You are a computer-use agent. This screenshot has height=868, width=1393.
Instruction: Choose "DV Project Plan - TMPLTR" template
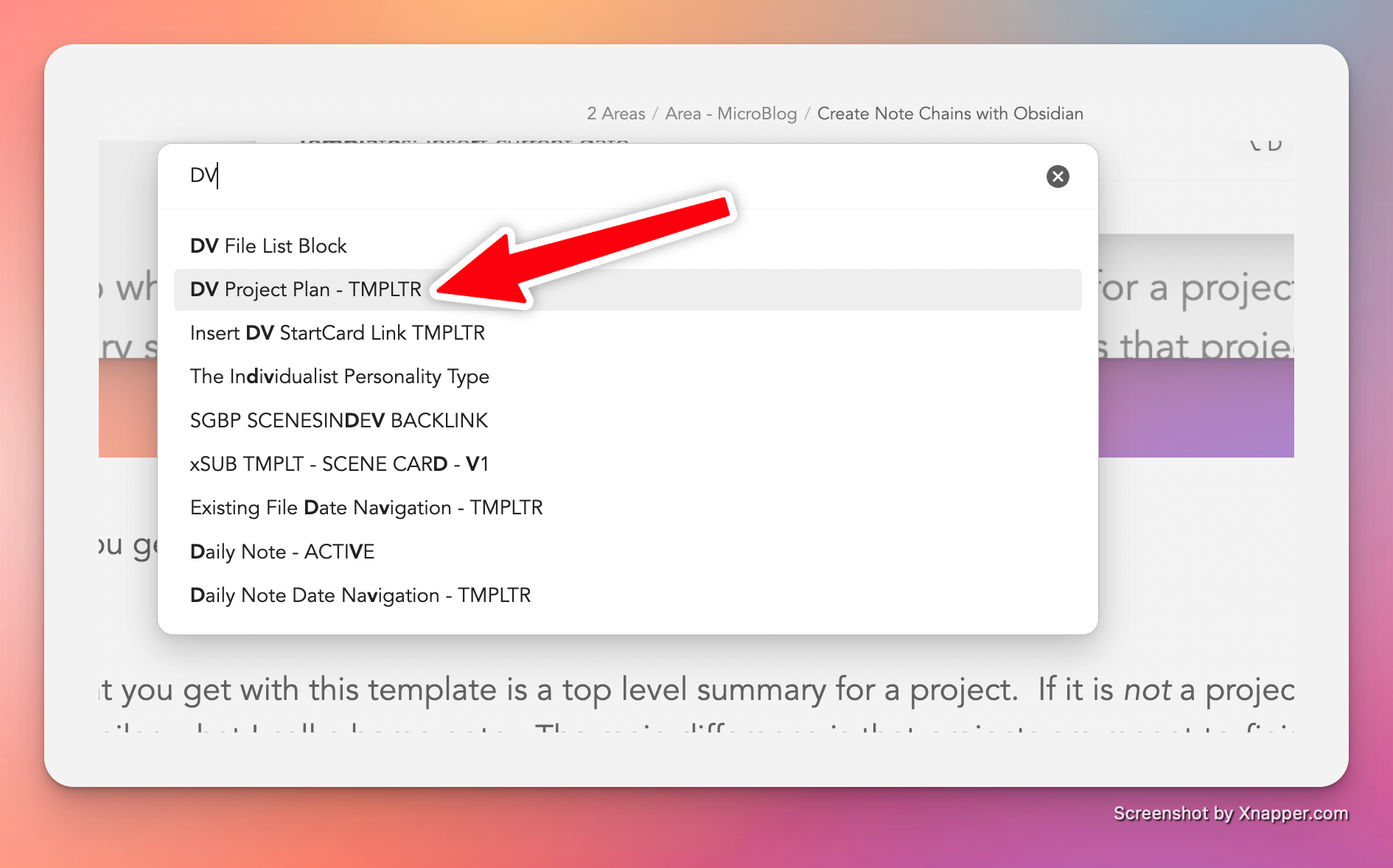(305, 290)
